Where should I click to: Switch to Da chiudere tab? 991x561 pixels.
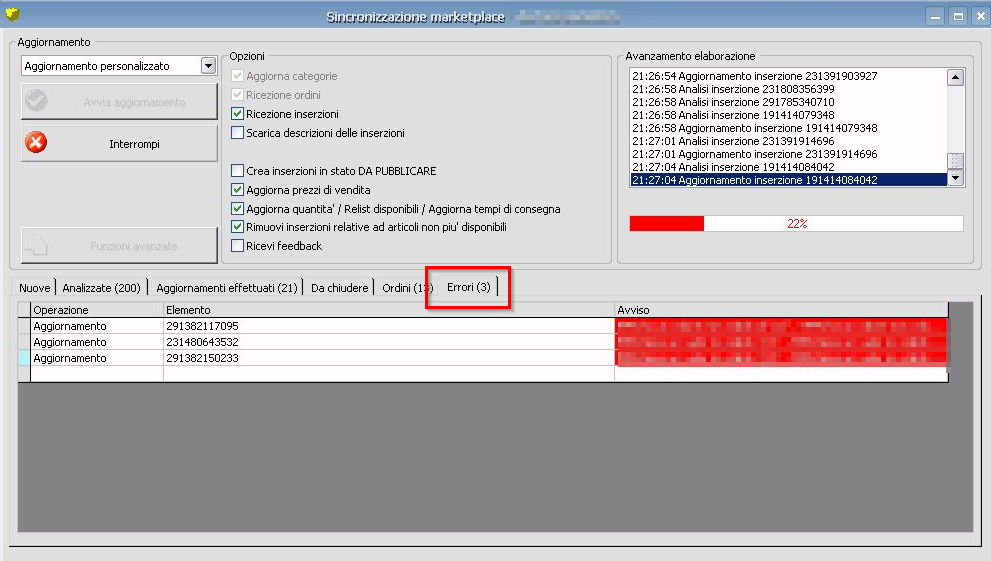[339, 288]
